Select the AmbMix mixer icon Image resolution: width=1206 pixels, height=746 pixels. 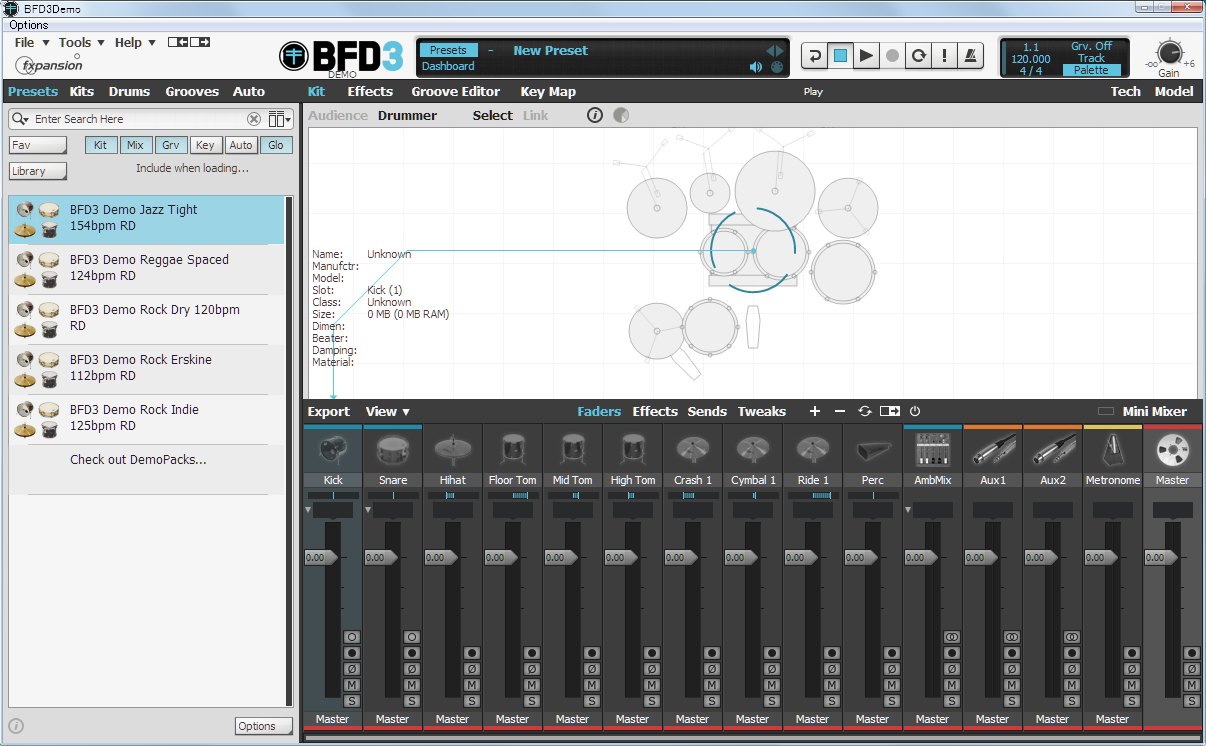[x=932, y=451]
